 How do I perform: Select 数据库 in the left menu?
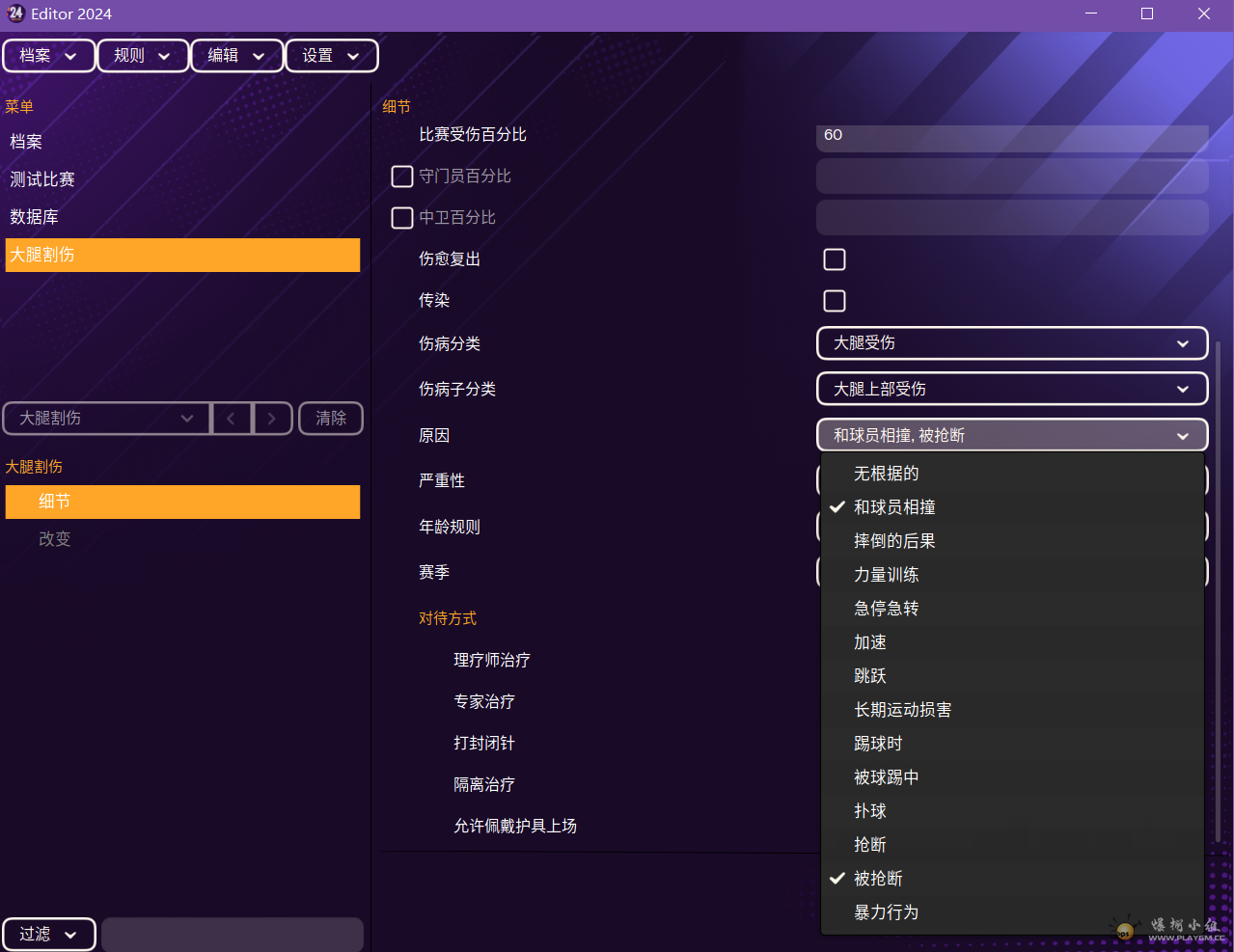(35, 217)
